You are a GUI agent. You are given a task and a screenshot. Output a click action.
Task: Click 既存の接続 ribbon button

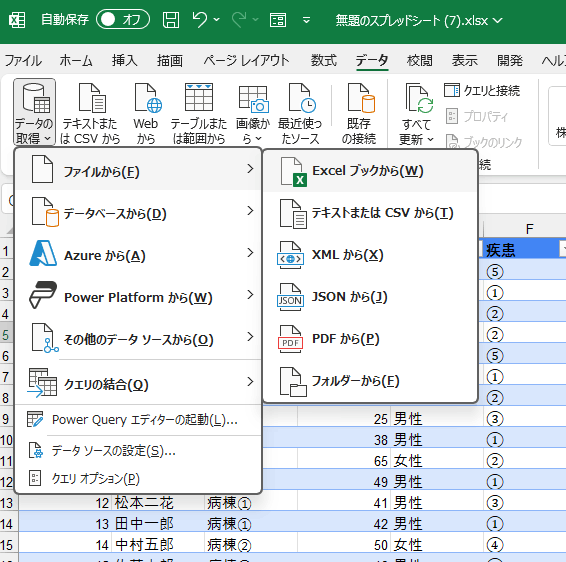click(359, 113)
